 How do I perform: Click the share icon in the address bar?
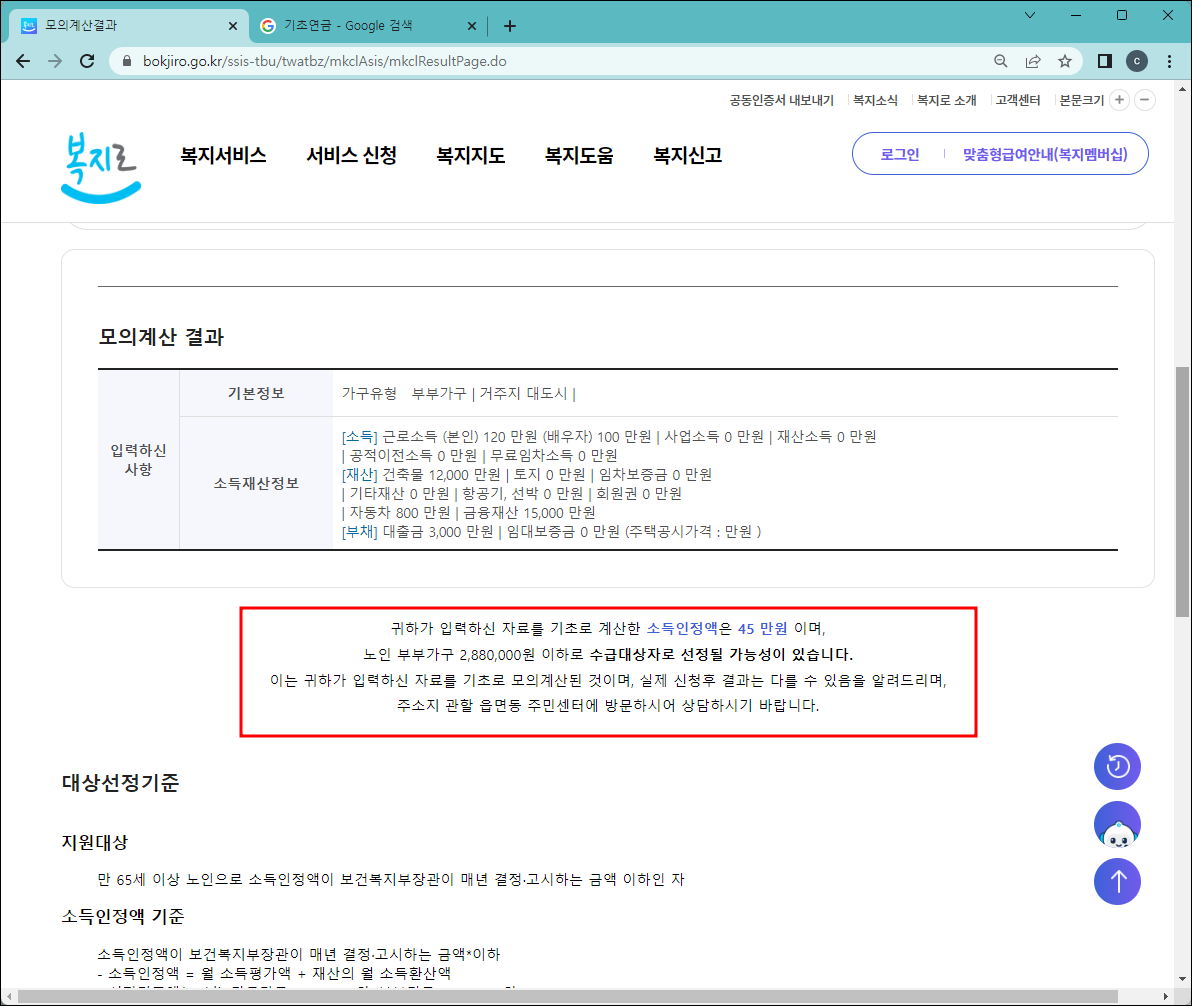1035,61
